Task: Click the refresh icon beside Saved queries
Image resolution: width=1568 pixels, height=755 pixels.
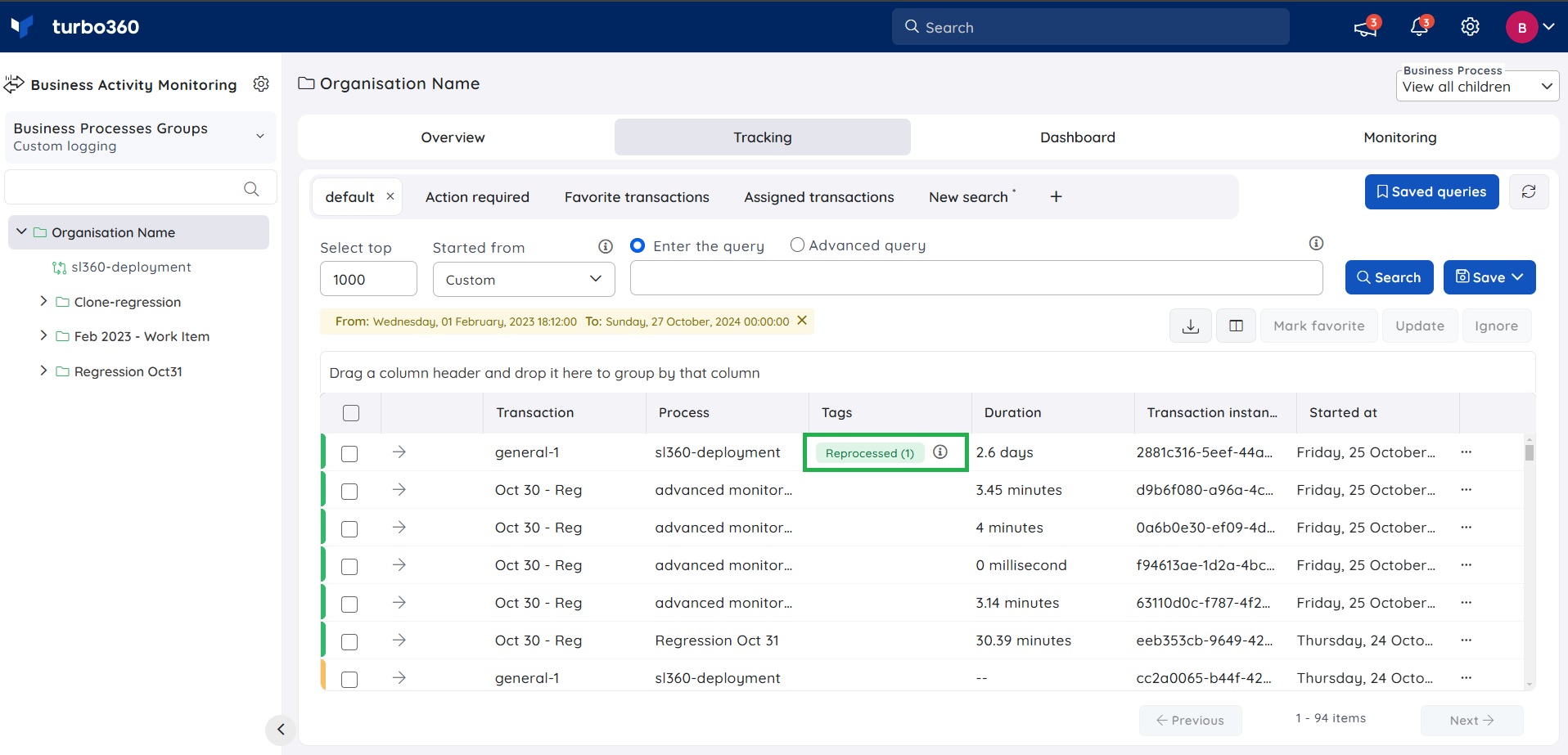Action: pos(1528,191)
